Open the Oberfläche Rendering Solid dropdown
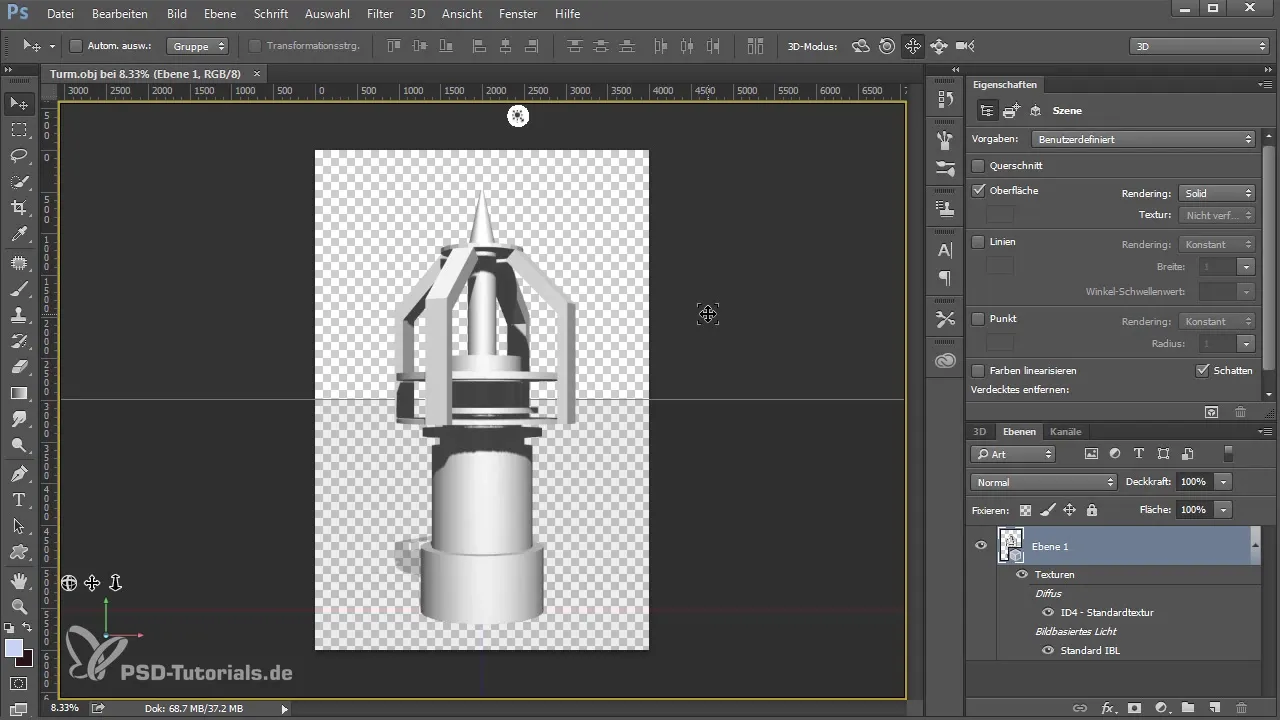Screen dimensions: 1280x720 pos(1217,193)
